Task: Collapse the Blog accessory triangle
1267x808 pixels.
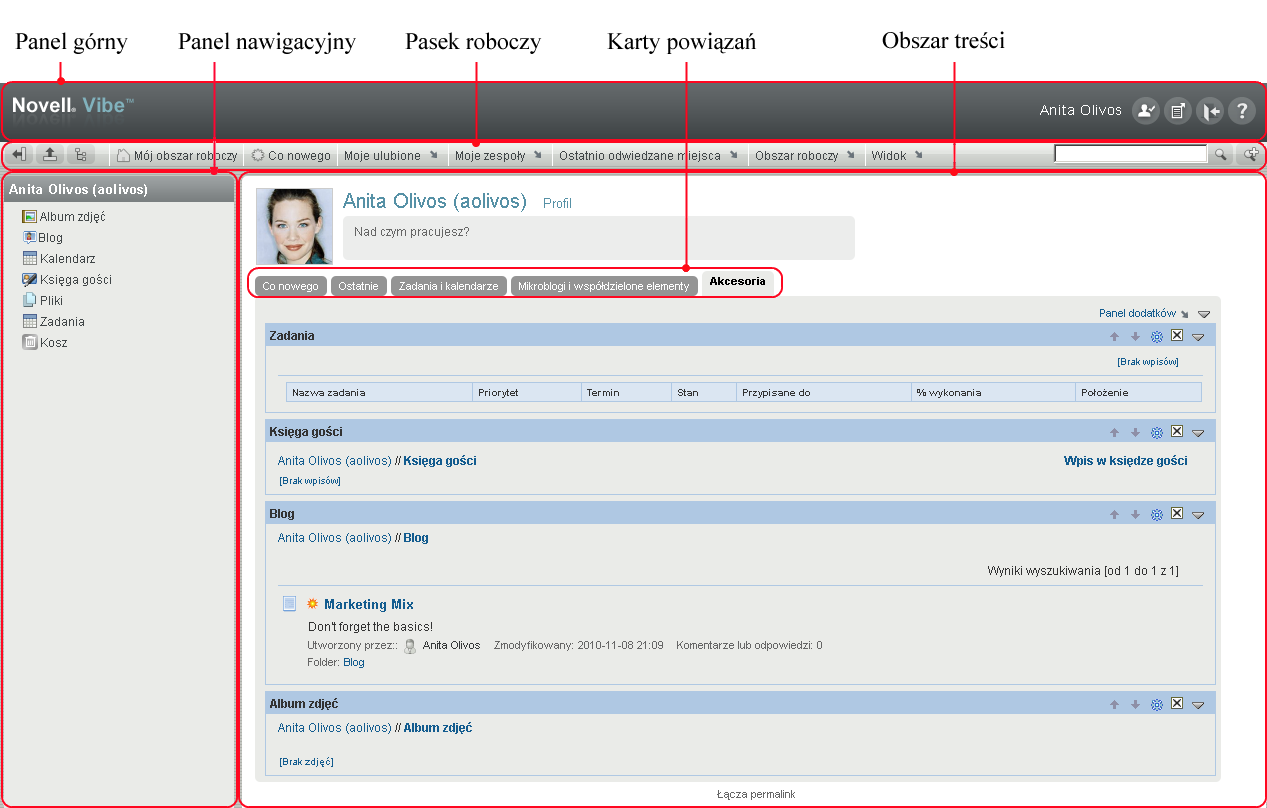Action: (x=1198, y=515)
